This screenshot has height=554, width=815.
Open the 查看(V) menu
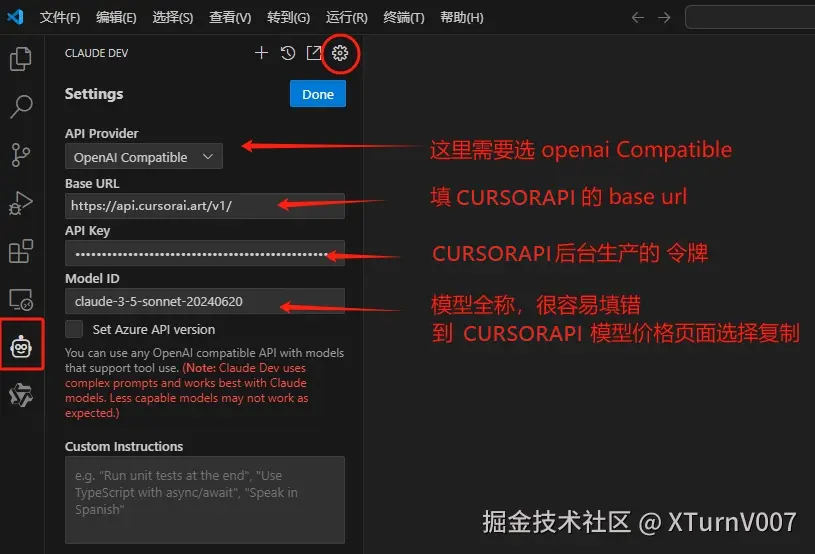click(230, 18)
